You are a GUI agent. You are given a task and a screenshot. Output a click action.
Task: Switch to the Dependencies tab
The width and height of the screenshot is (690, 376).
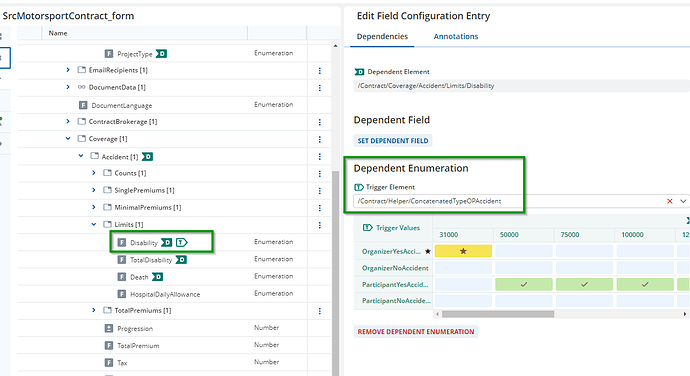point(382,37)
